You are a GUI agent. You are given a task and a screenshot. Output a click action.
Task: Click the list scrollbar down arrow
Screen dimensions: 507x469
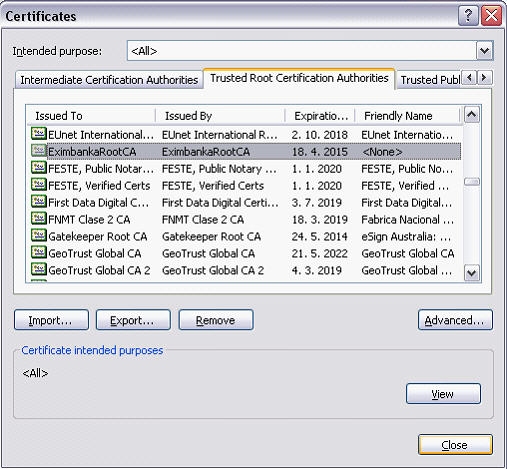[472, 273]
